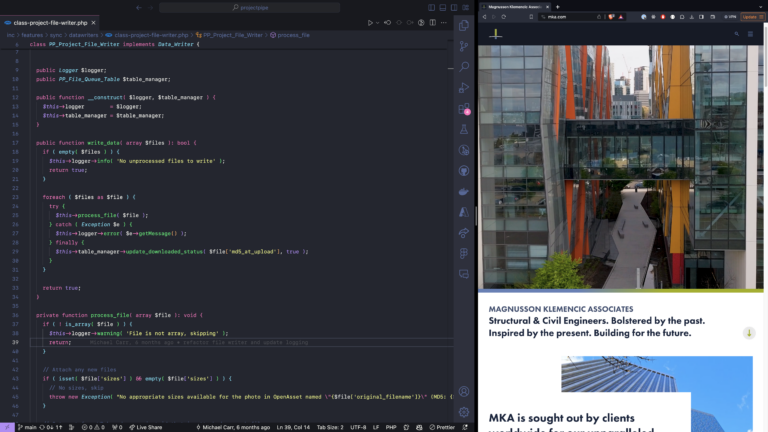The width and height of the screenshot is (768, 432).
Task: Open the chat bubble view in activity bar
Action: pos(464,274)
